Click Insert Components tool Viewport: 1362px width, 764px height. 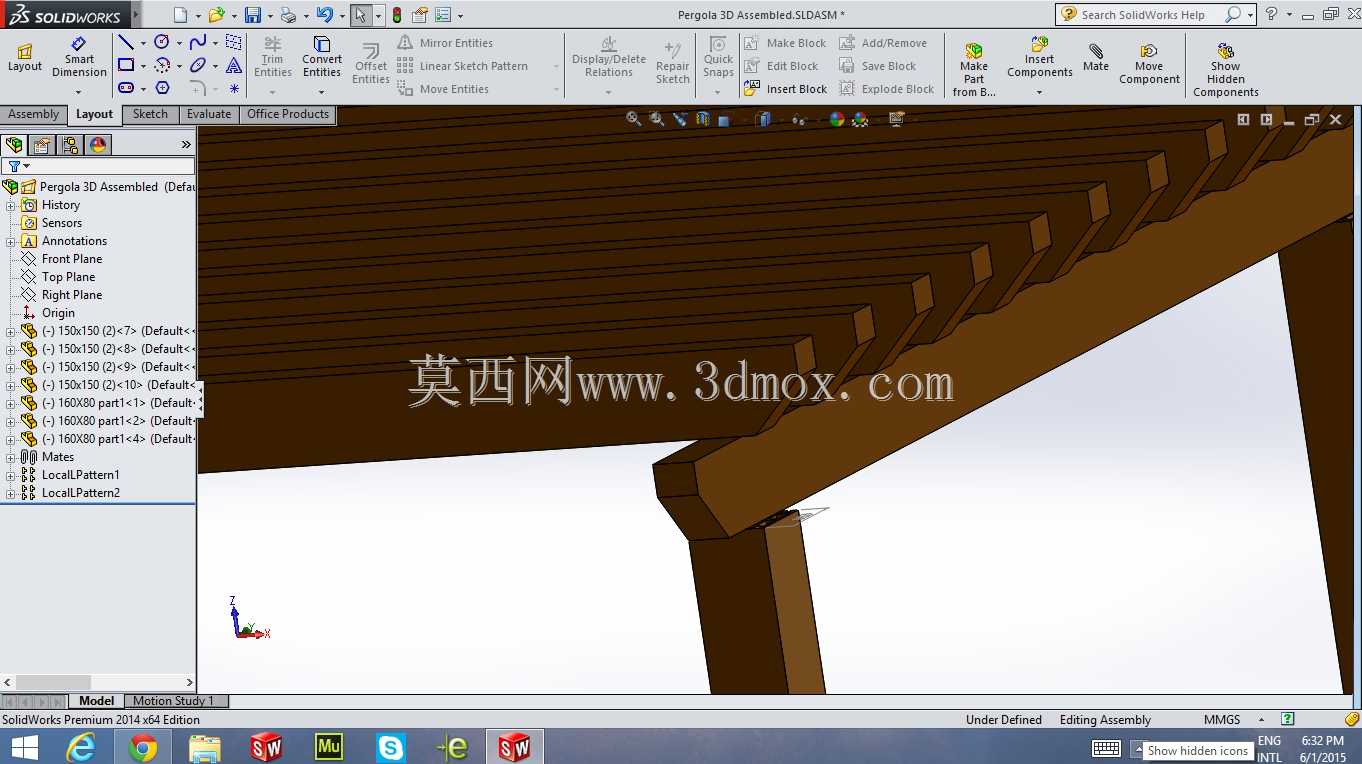[1040, 57]
